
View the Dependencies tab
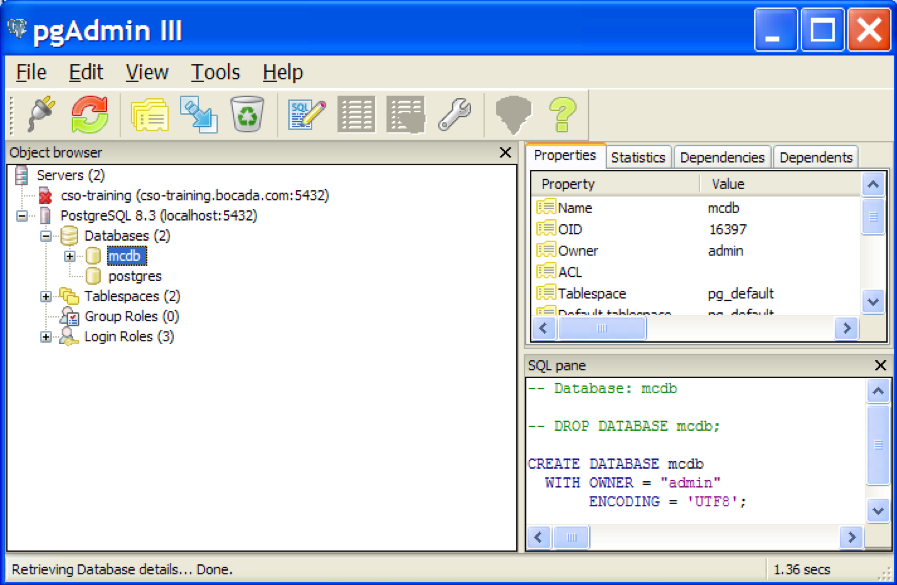(x=722, y=156)
